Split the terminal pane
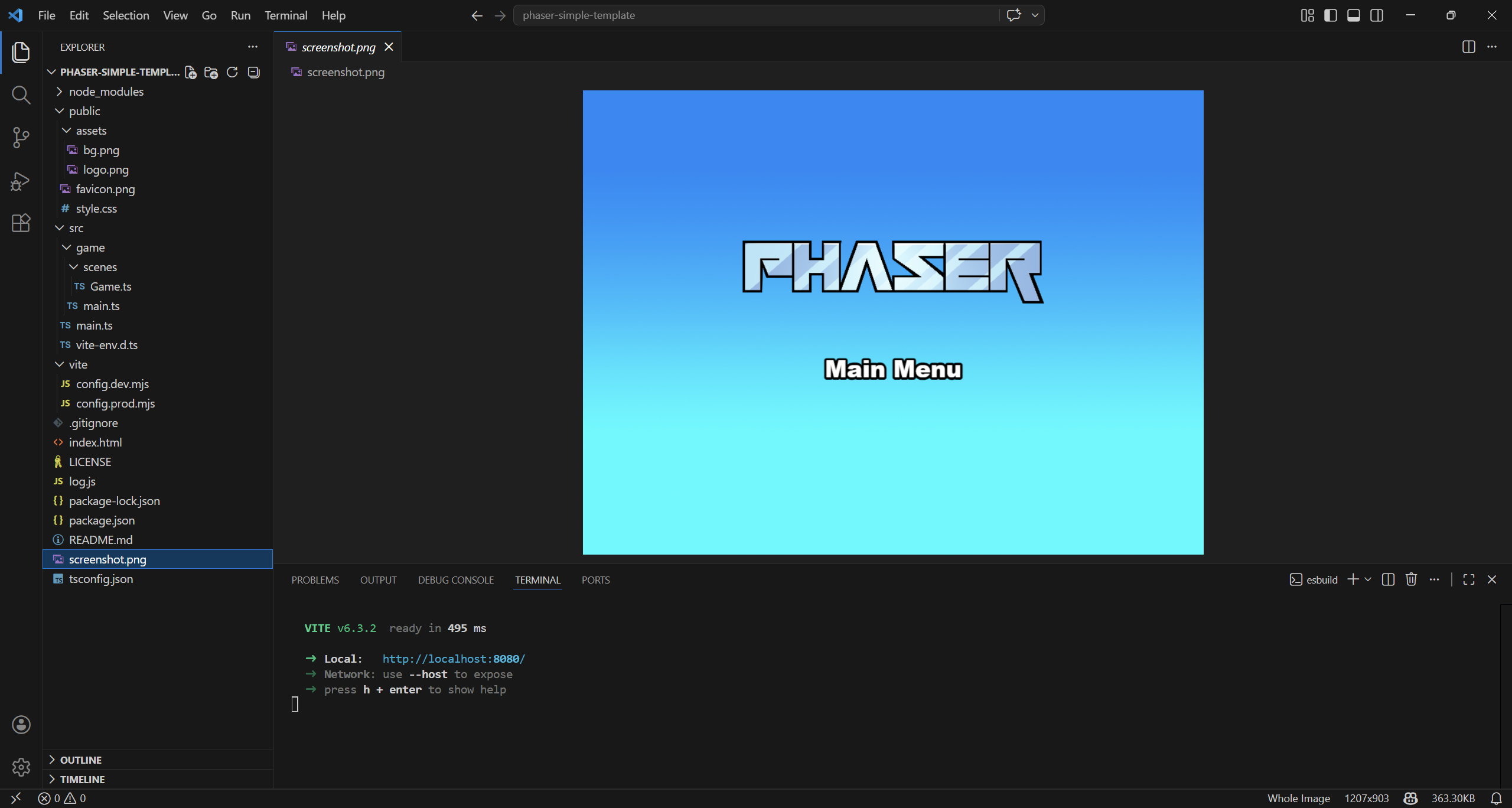 coord(1388,579)
